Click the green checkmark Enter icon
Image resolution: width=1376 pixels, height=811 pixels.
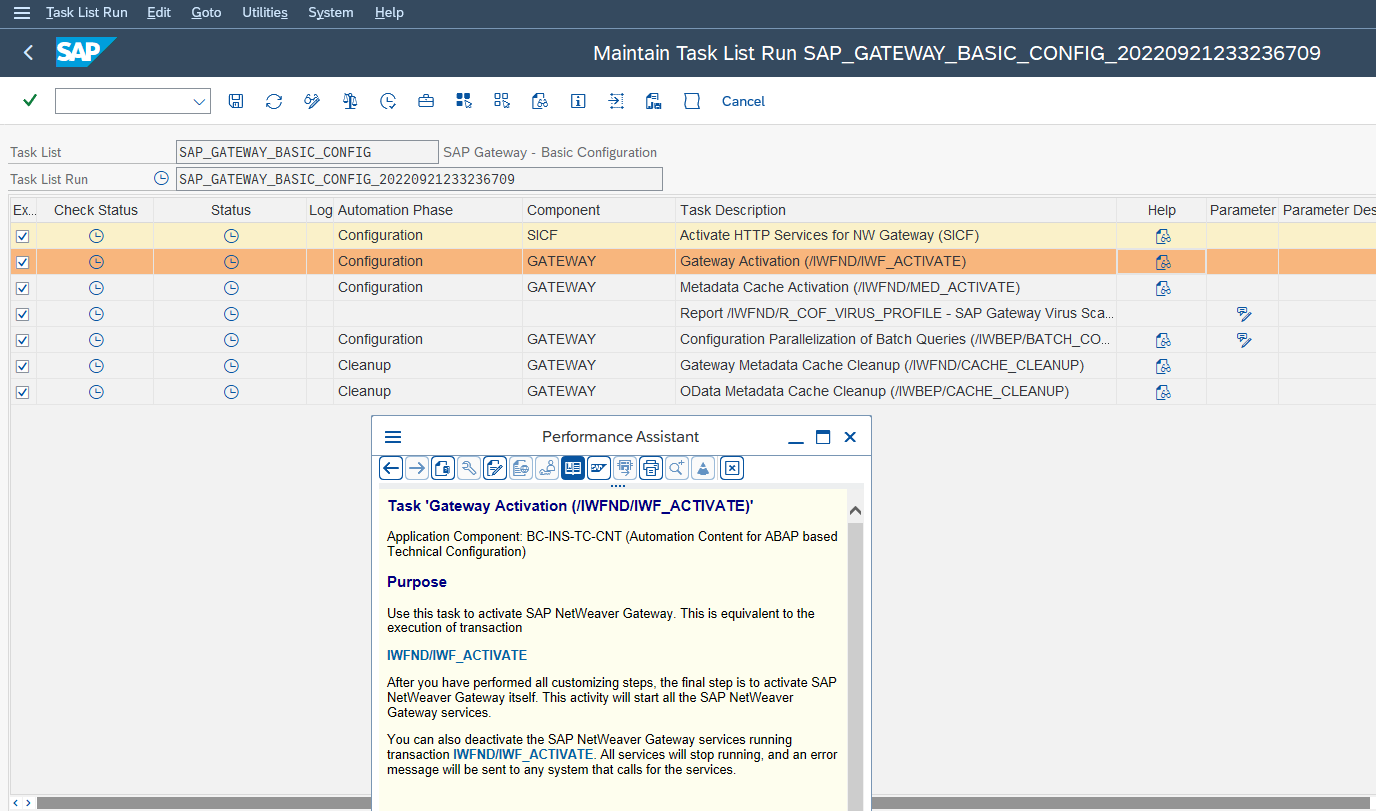tap(30, 100)
